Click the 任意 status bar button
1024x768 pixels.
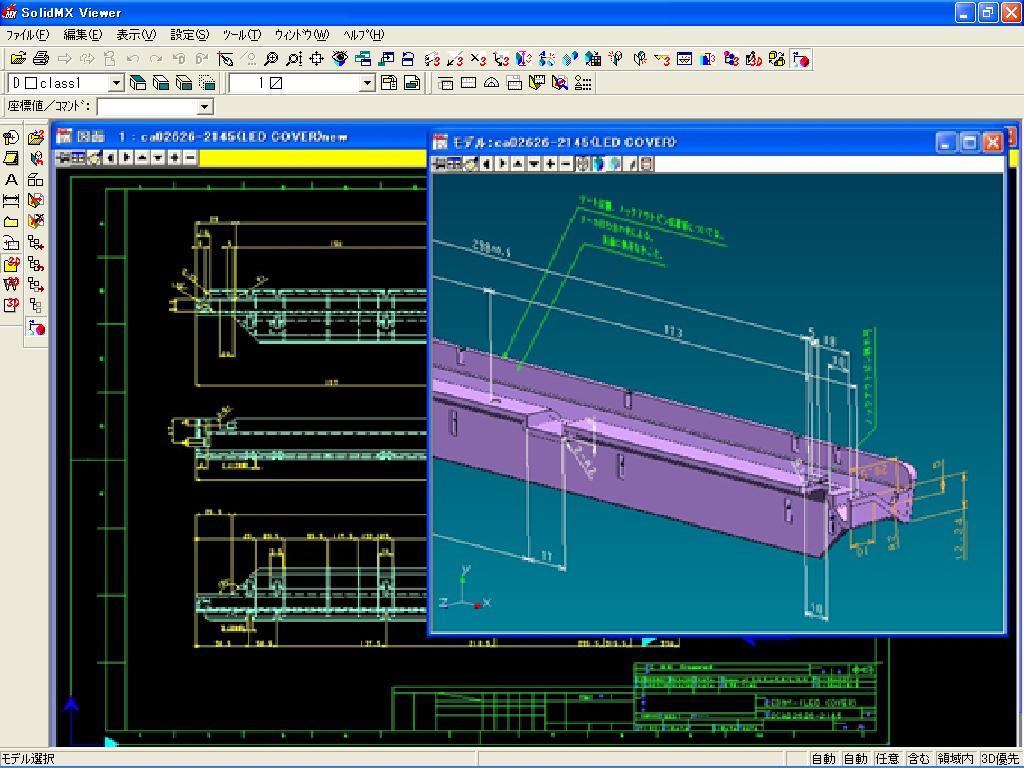[887, 759]
